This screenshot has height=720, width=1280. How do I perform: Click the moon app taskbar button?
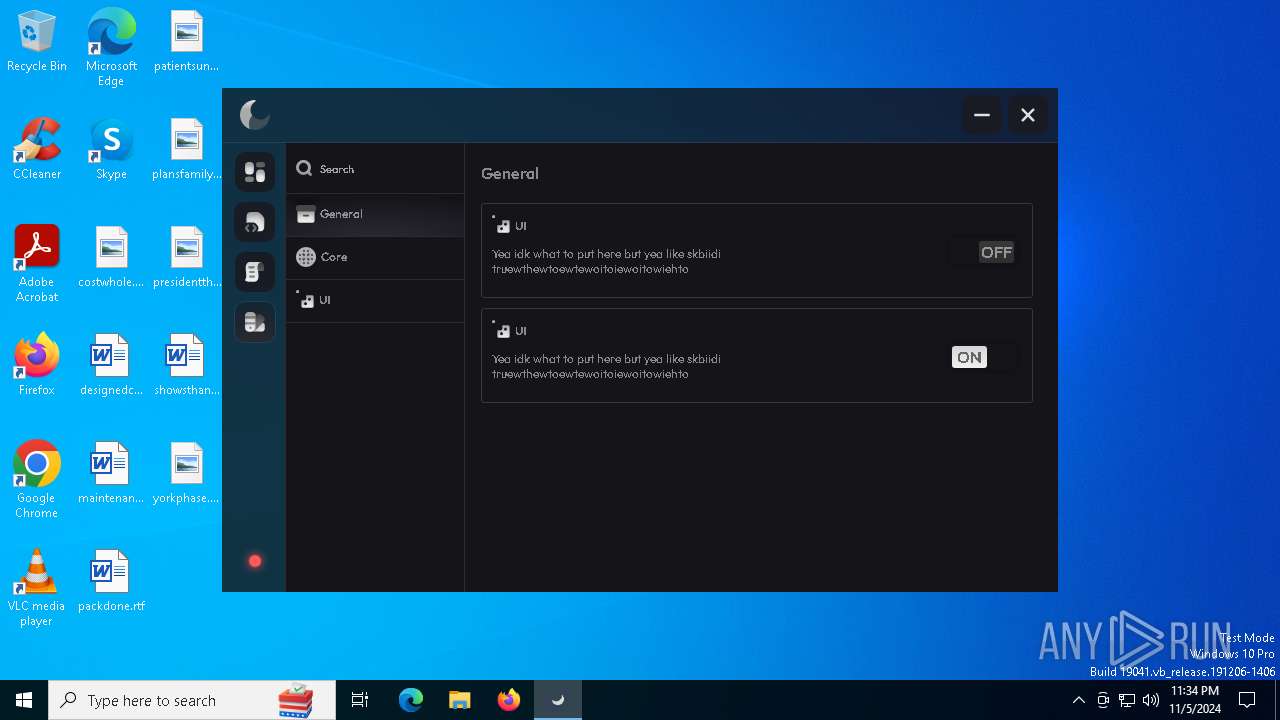pos(557,700)
